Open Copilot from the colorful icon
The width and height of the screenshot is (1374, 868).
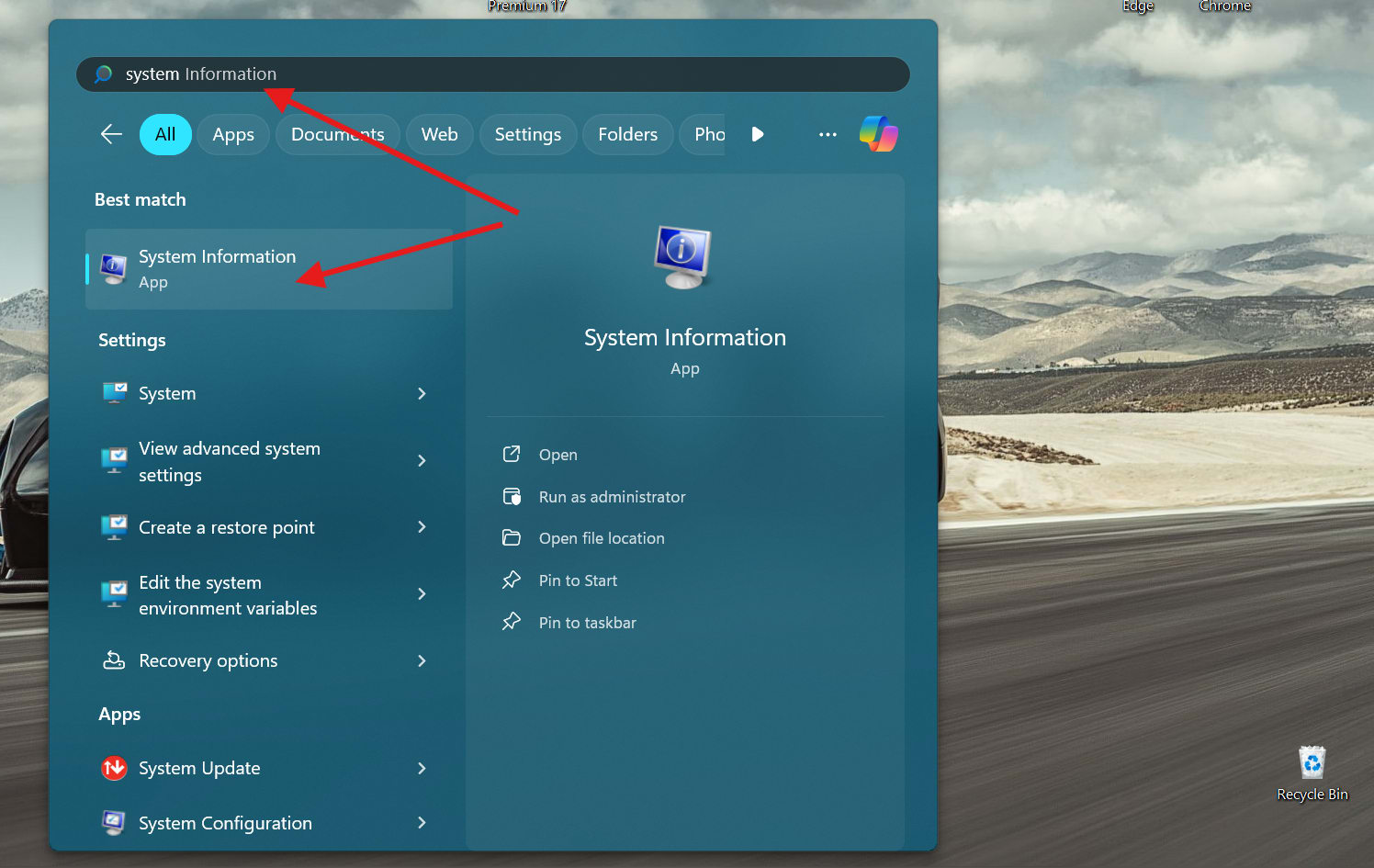click(x=879, y=134)
